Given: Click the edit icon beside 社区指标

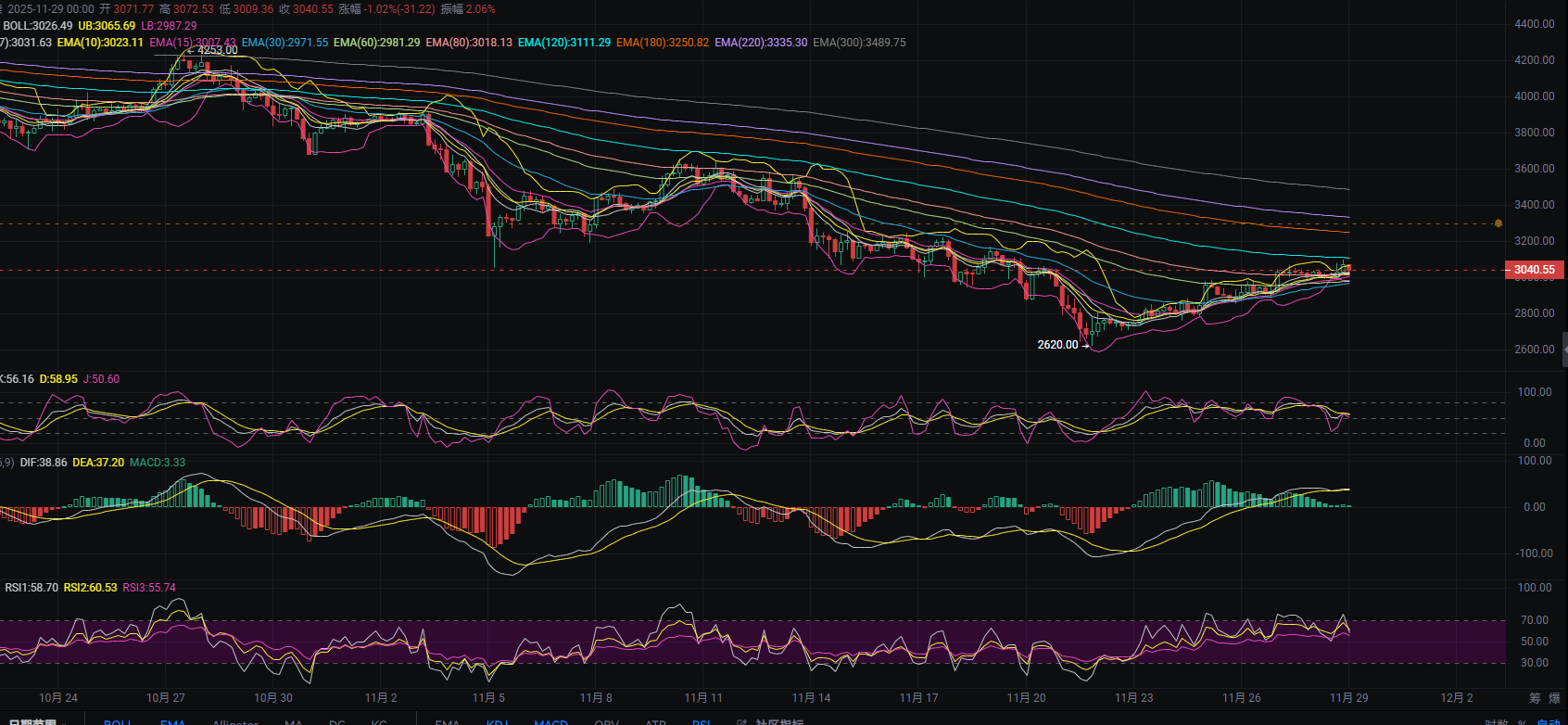Looking at the screenshot, I should (x=741, y=722).
